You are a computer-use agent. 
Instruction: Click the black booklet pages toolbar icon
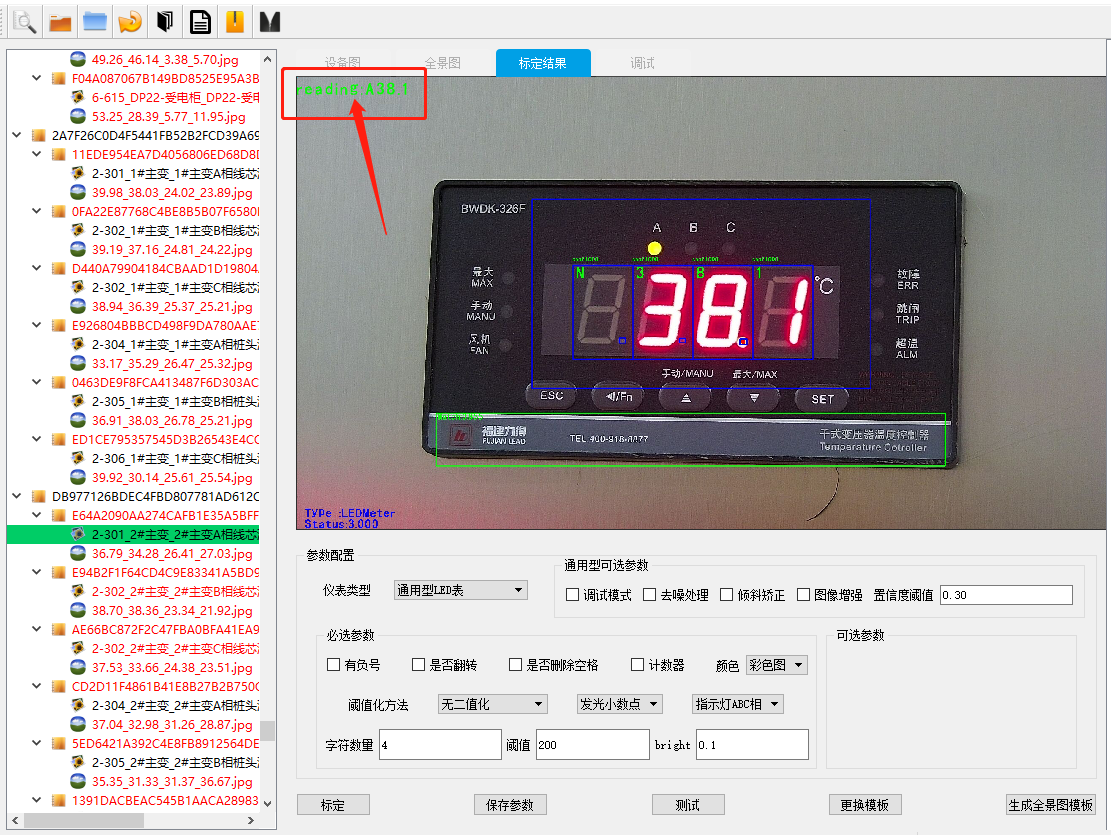[164, 22]
